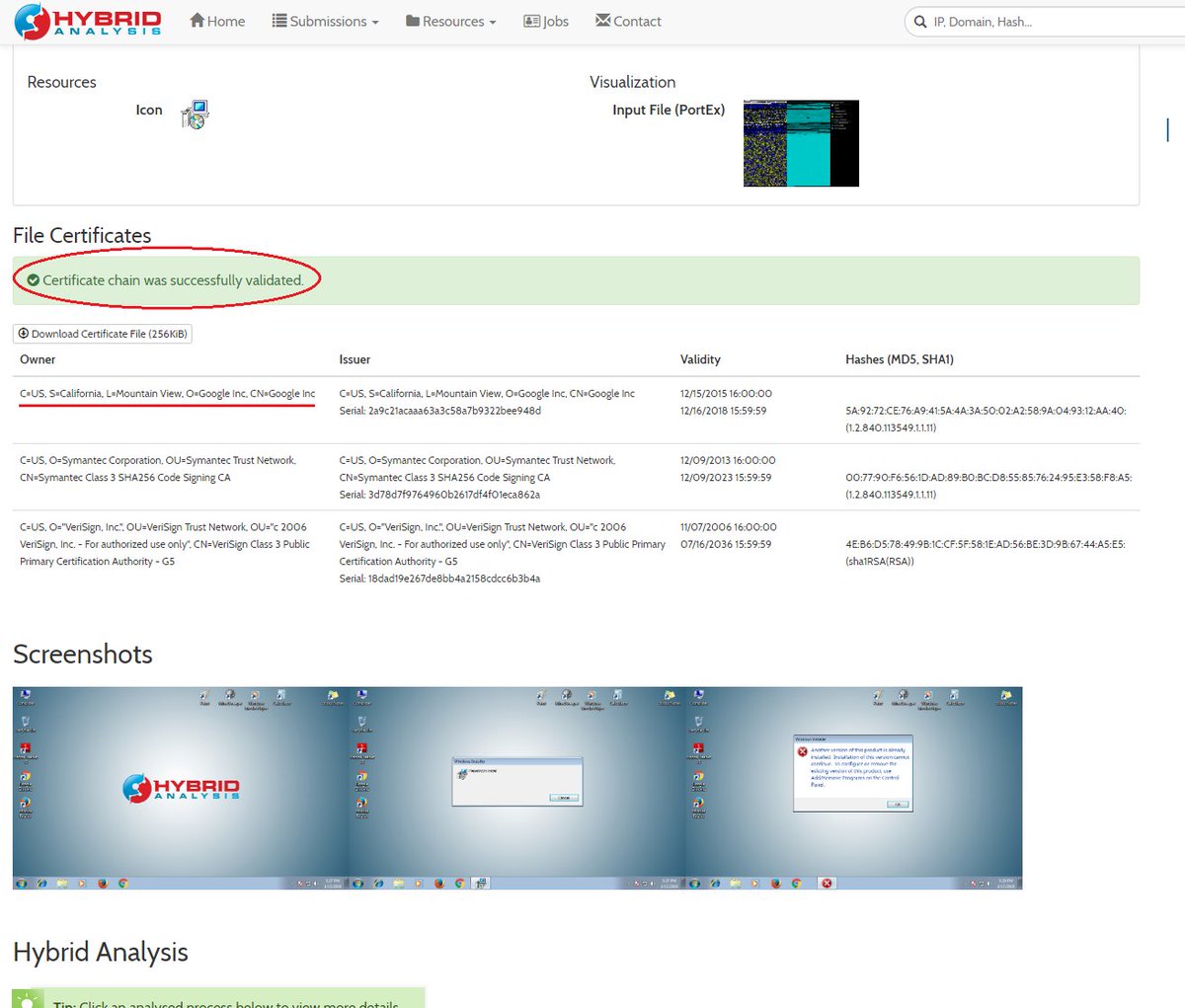Open the first screenshot with Hybrid Analysis wallpaper

[x=181, y=788]
